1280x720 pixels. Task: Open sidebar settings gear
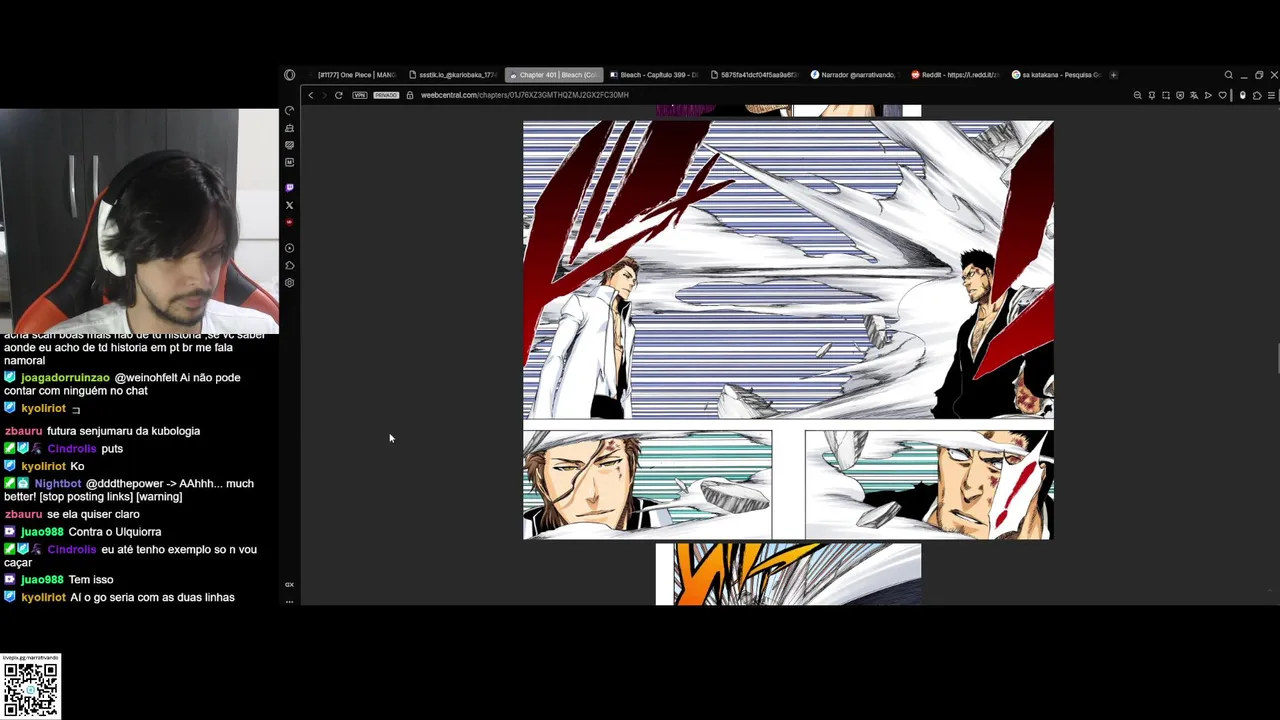[289, 283]
